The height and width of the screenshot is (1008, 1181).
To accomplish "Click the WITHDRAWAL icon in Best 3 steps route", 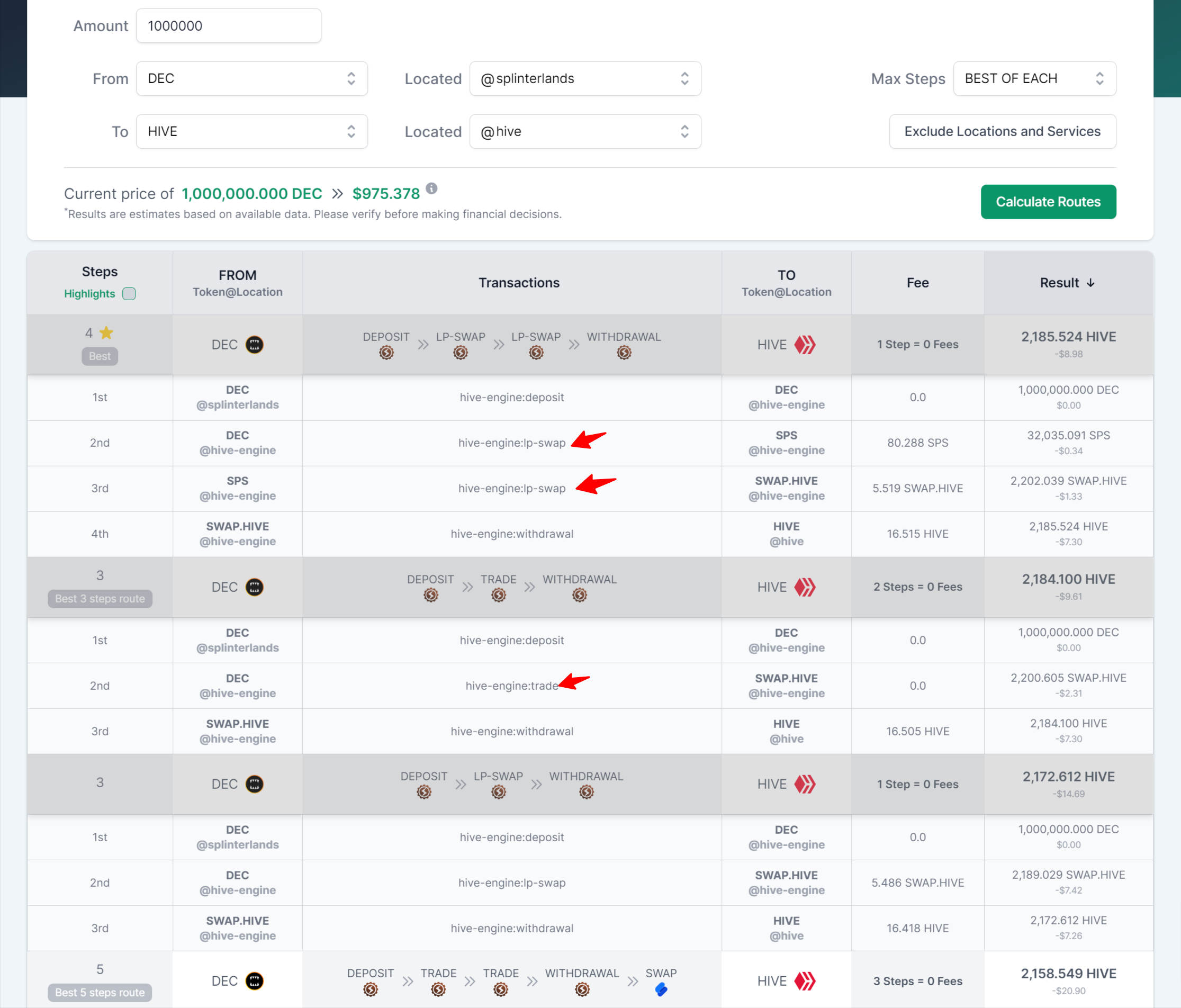I will 580,595.
